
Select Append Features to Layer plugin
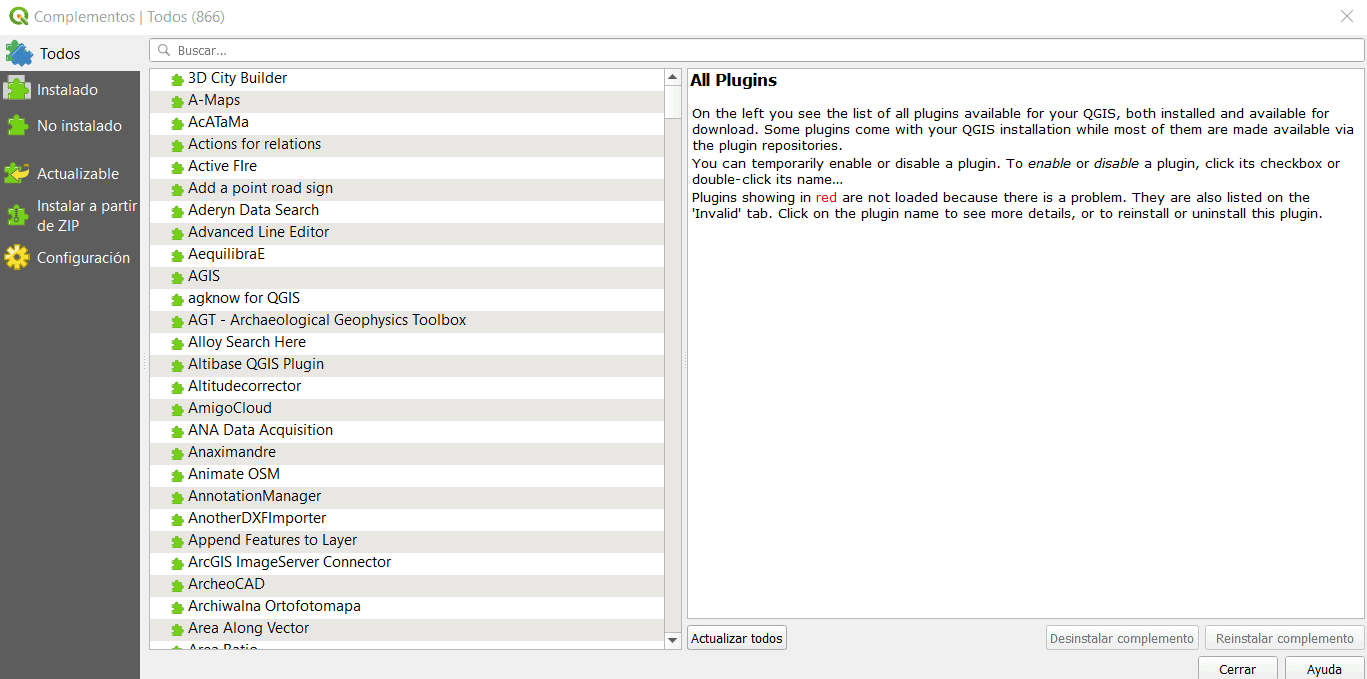click(407, 540)
